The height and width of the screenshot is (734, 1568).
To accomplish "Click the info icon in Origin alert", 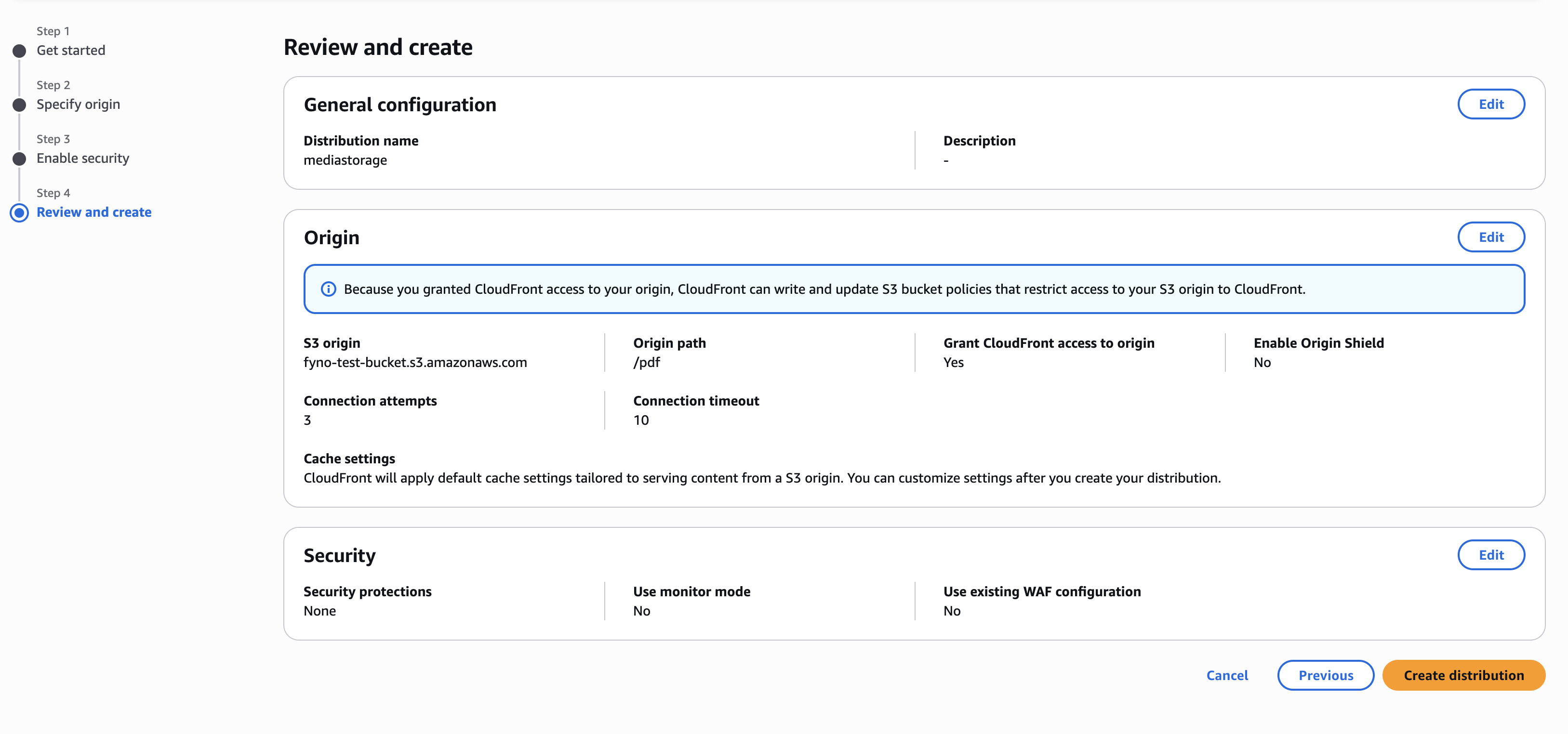I will (x=328, y=289).
